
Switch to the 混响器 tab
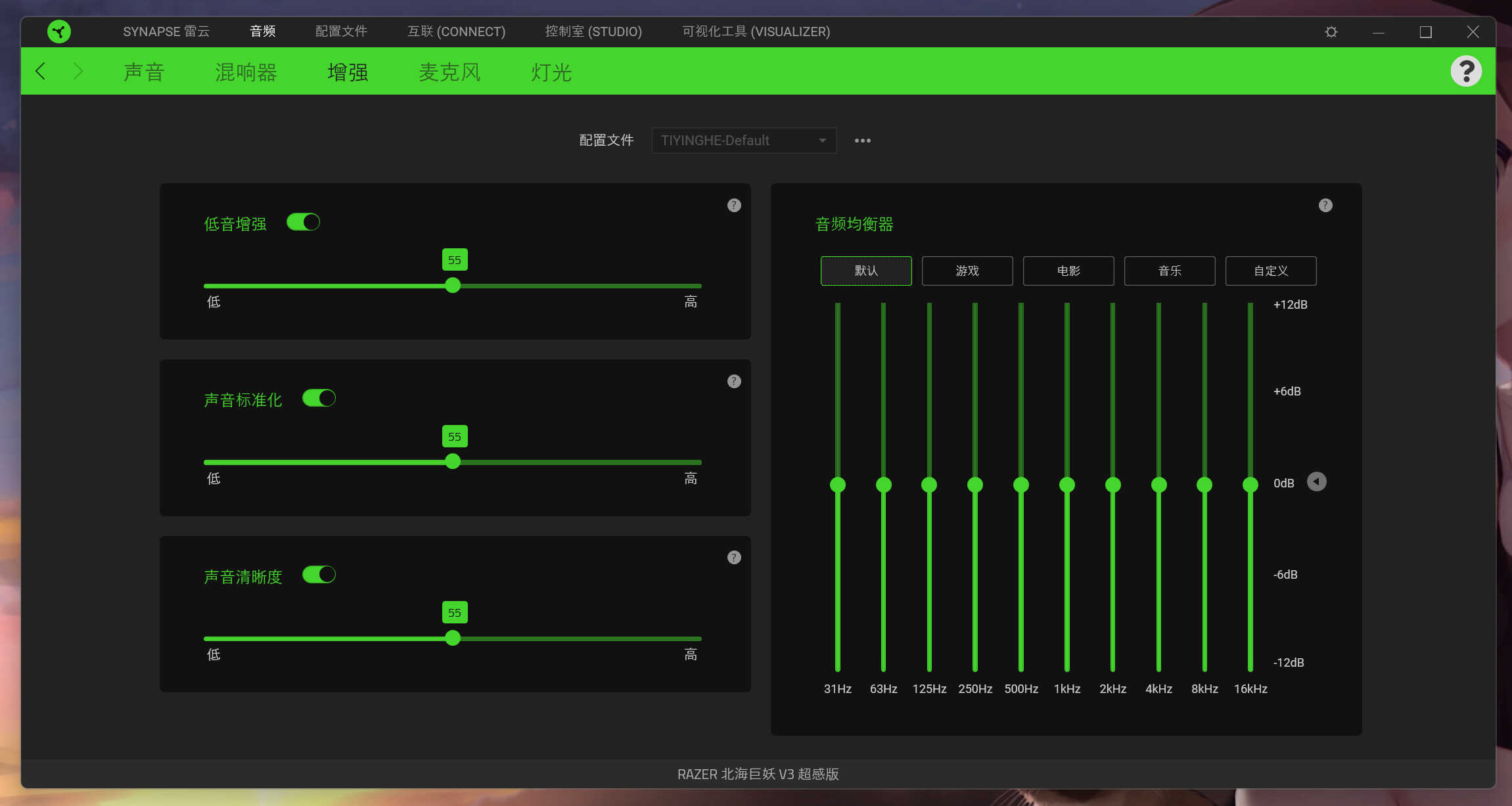tap(246, 72)
